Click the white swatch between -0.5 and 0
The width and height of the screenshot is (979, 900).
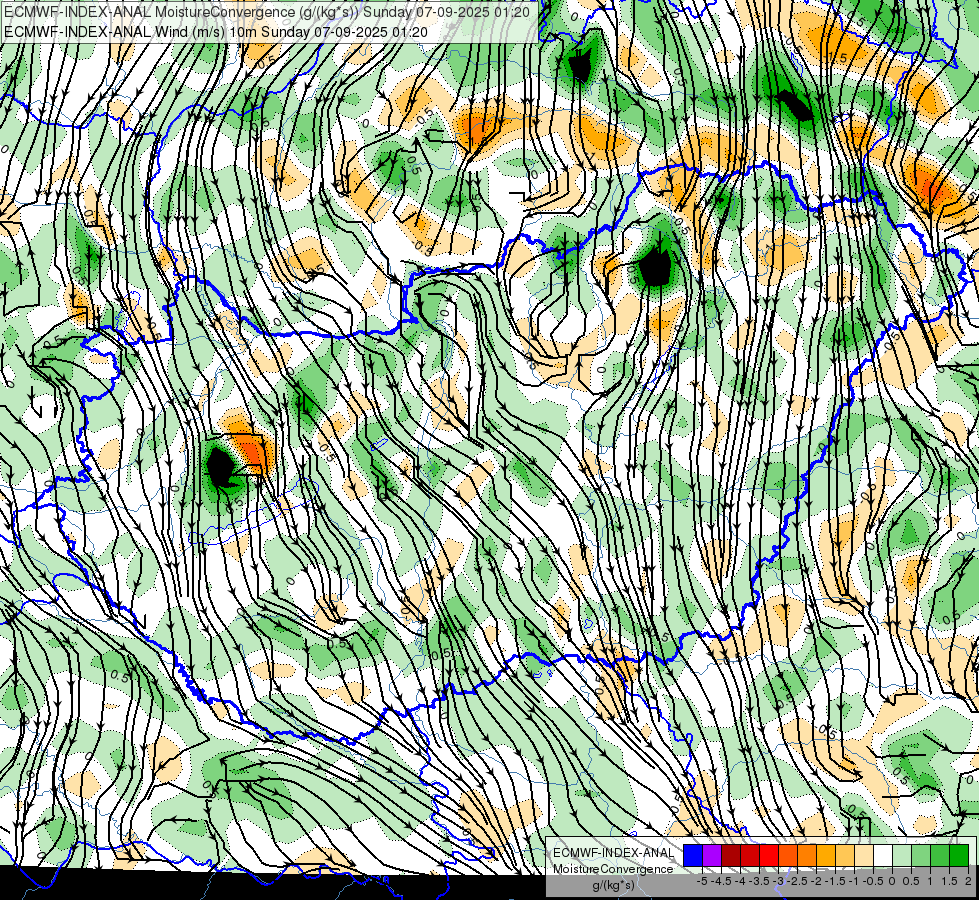pyautogui.click(x=883, y=855)
